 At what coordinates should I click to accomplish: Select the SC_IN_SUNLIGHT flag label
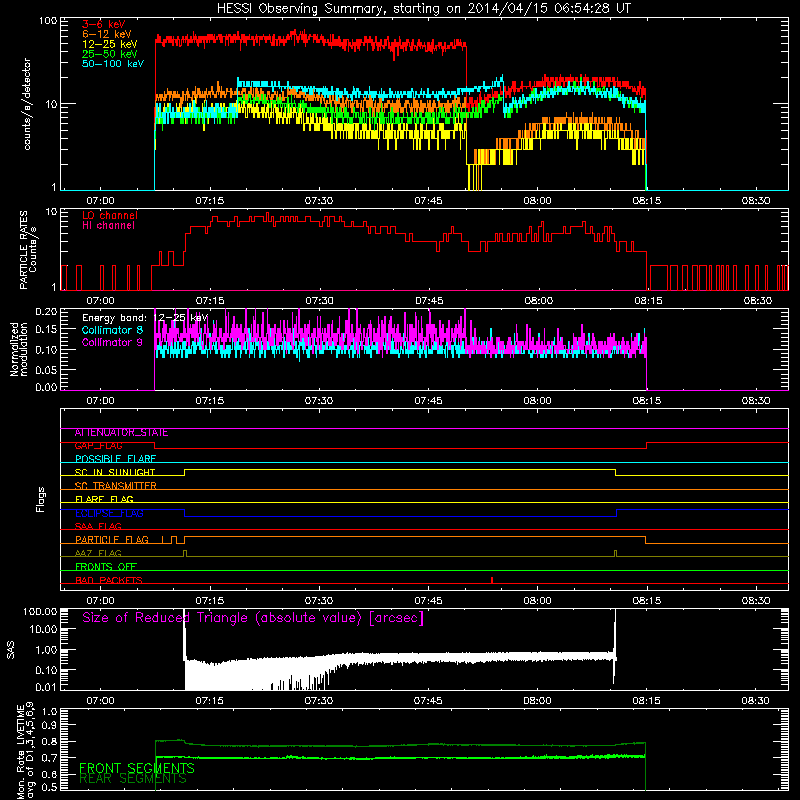(115, 472)
